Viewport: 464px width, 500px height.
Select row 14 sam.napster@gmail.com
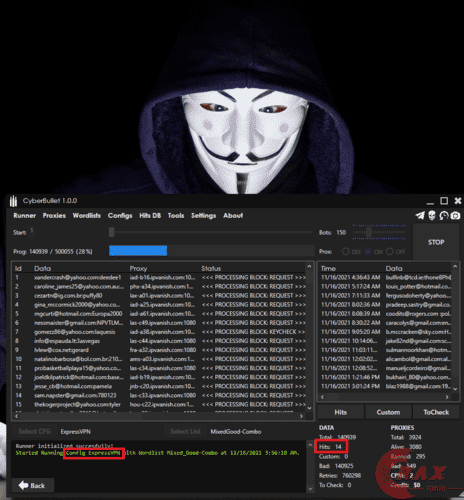point(160,395)
